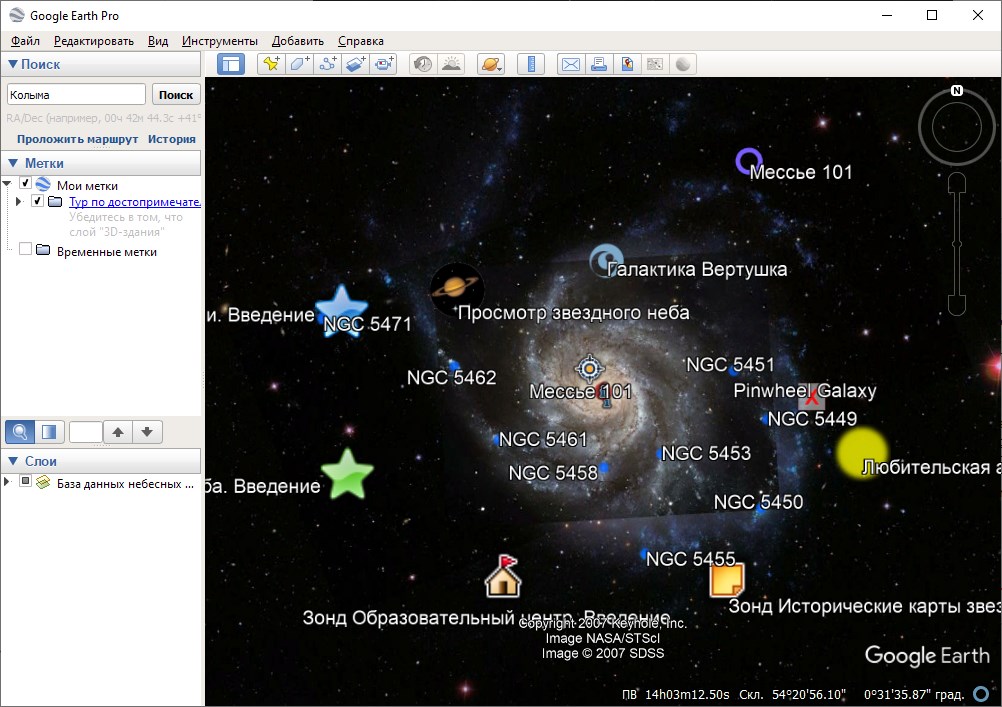The width and height of the screenshot is (1002, 707).
Task: Open the Добавить menu
Action: click(298, 41)
